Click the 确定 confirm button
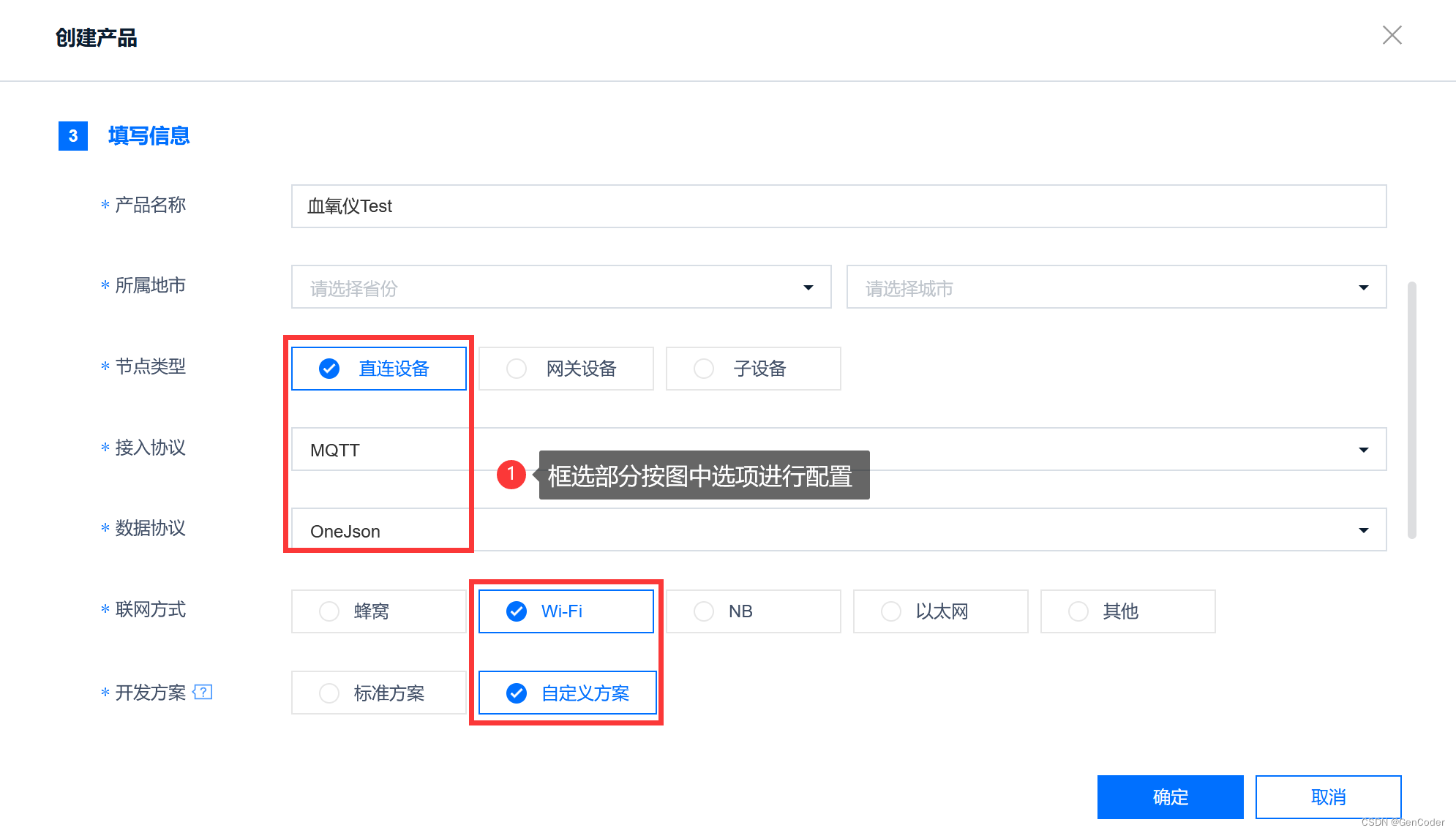Viewport: 1456px width, 833px height. pos(1170,796)
